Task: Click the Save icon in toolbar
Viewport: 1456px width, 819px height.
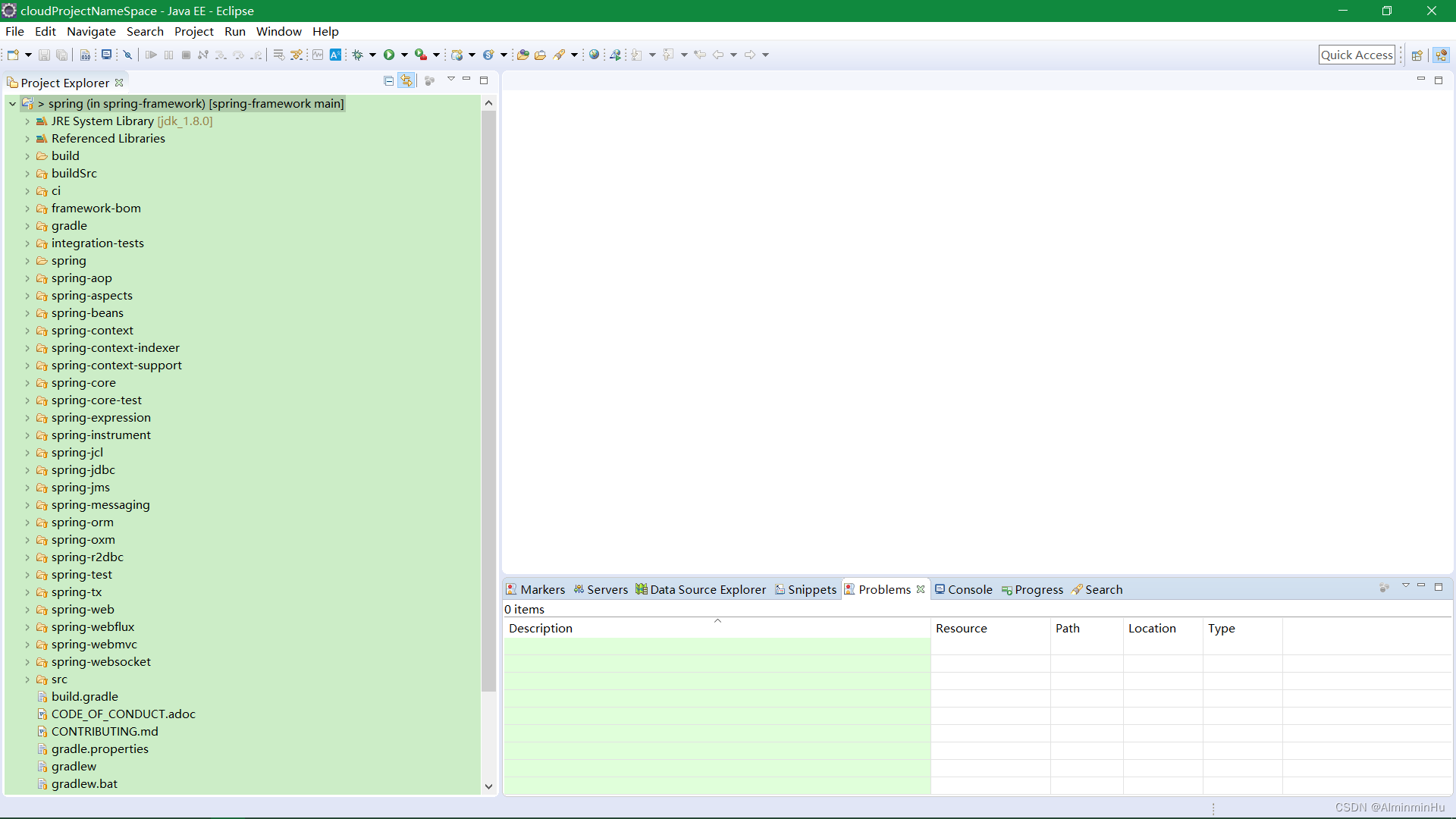Action: click(44, 55)
